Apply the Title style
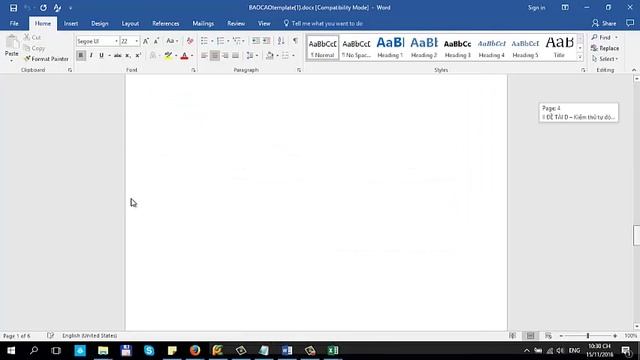The image size is (640, 360). tap(559, 48)
